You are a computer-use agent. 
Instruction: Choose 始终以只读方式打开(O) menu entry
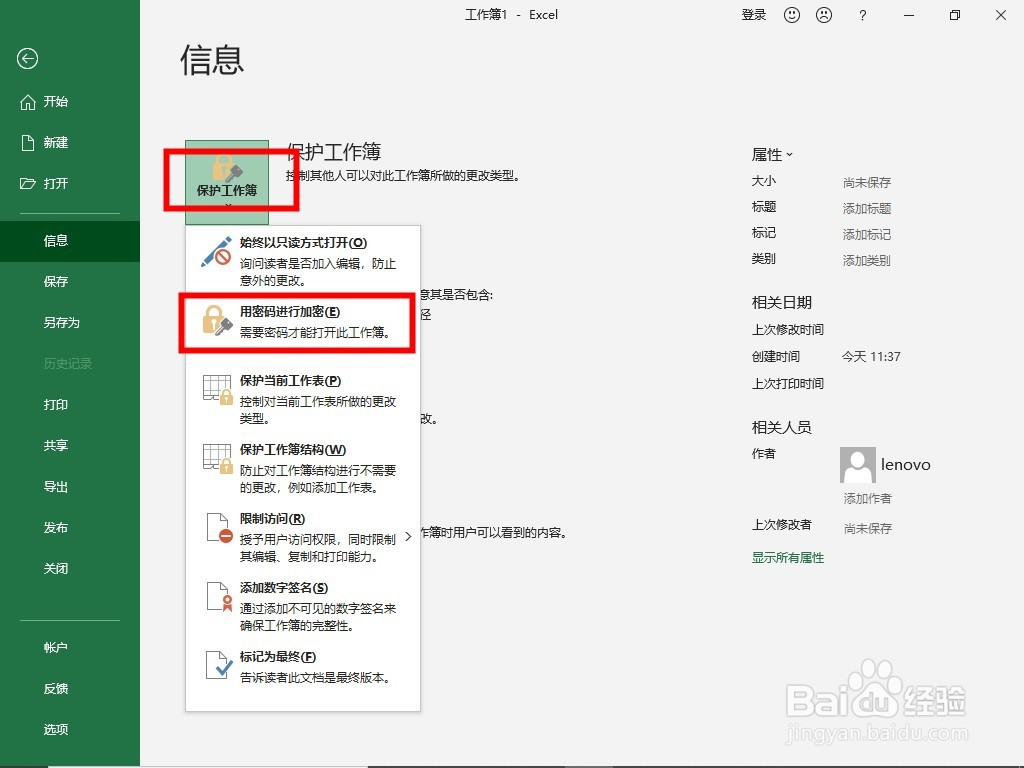click(303, 261)
